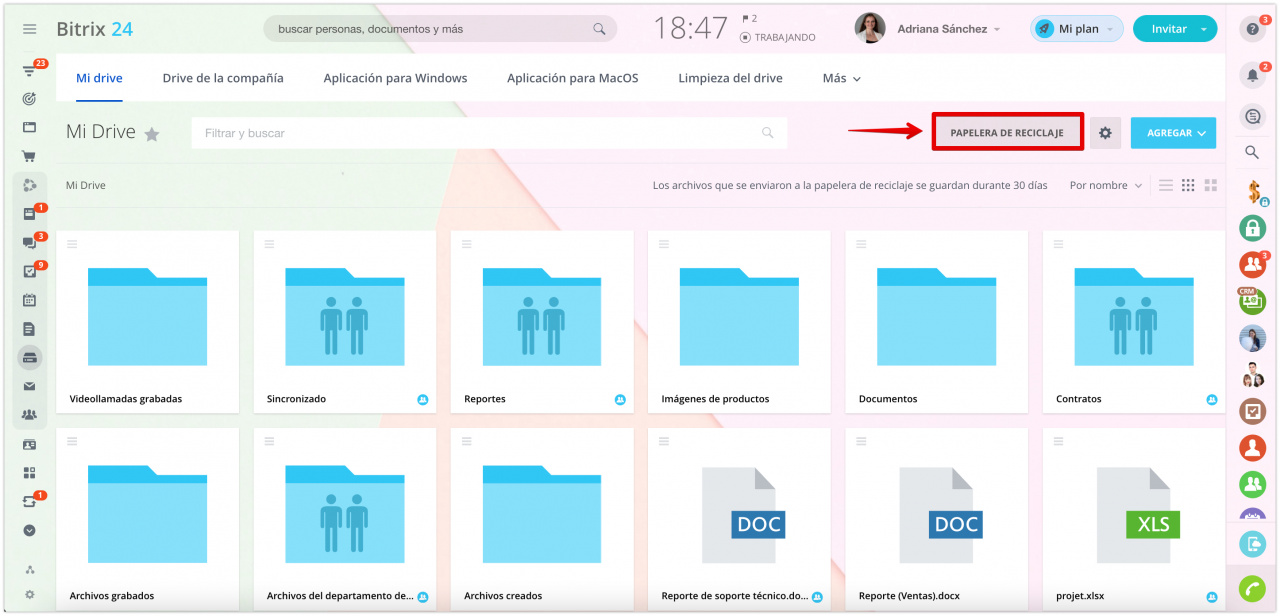This screenshot has height=616, width=1280.
Task: Switch to Drive de la compañía tab
Action: [223, 78]
